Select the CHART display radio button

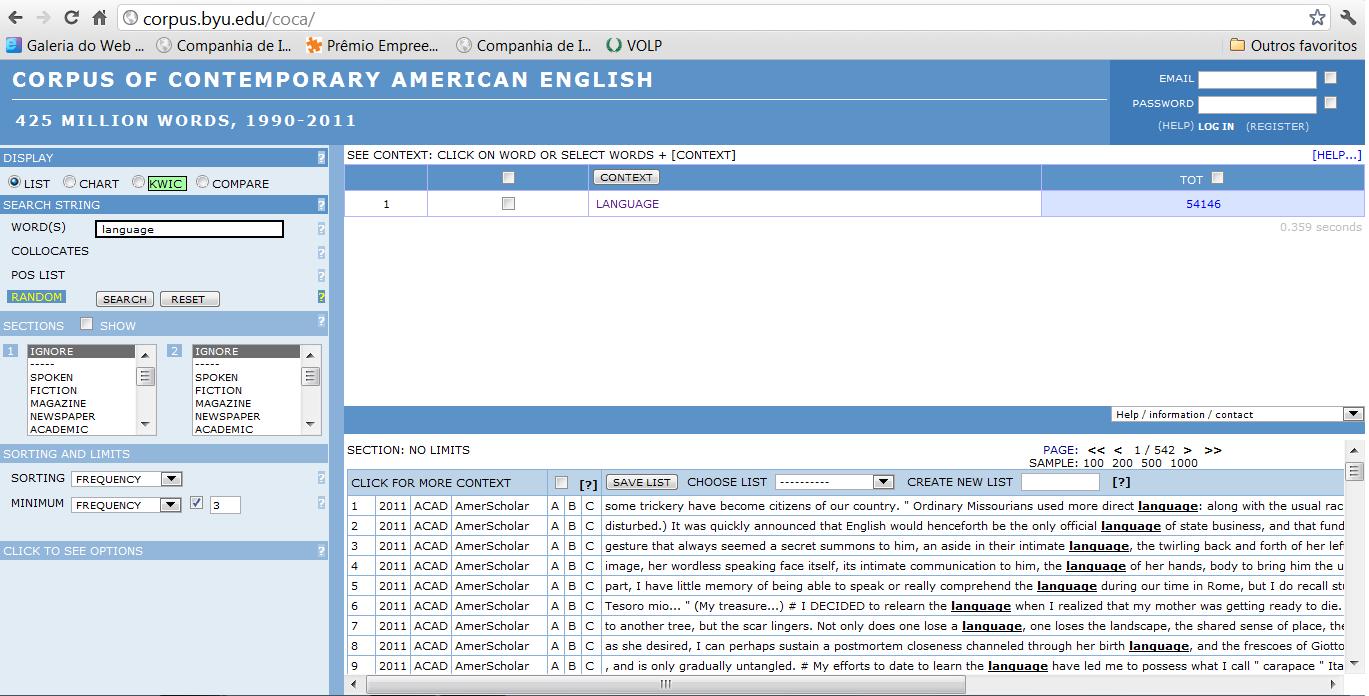[x=69, y=182]
